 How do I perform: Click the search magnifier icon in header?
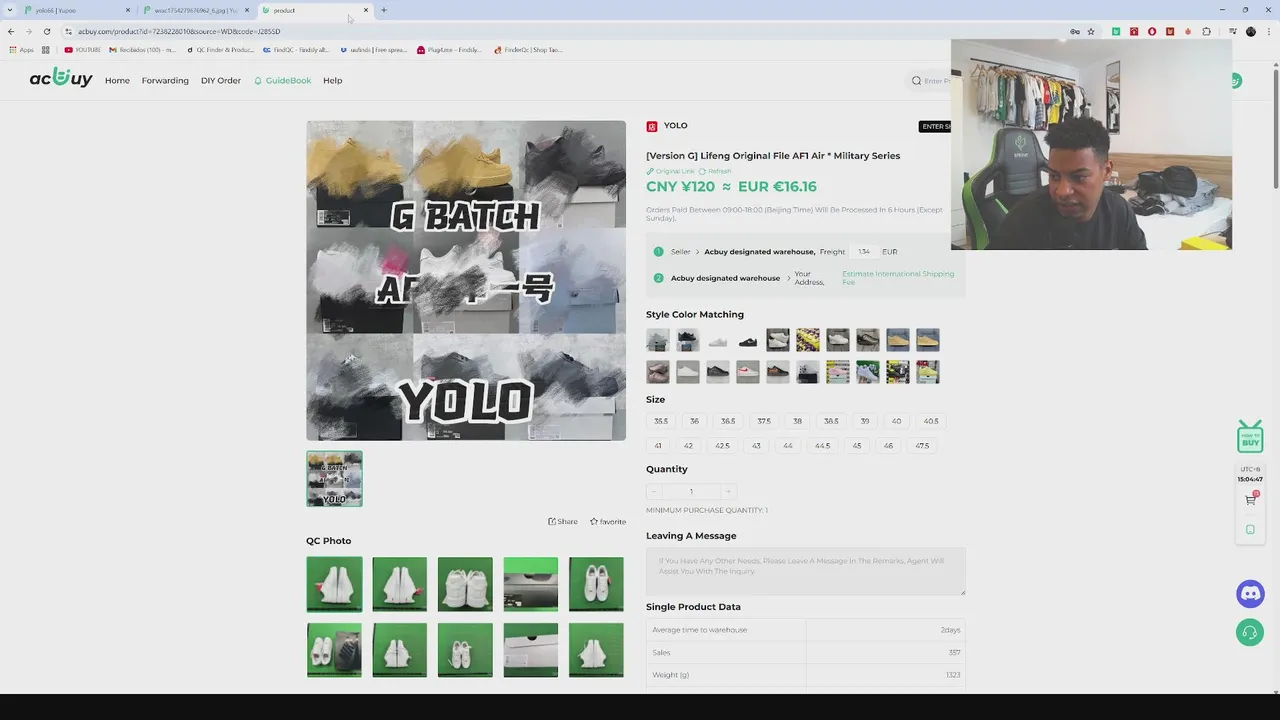[916, 81]
